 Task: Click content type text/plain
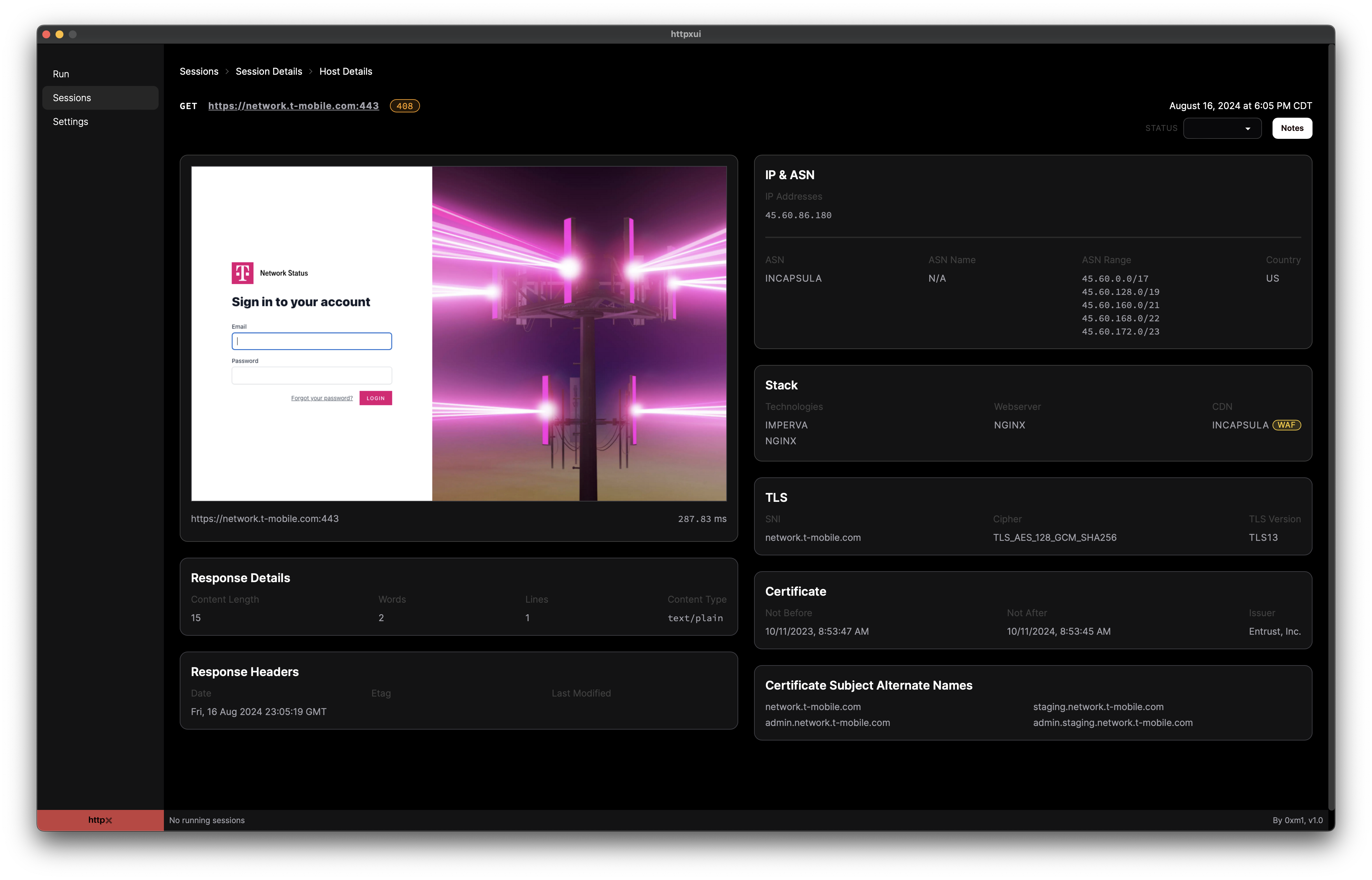click(695, 618)
